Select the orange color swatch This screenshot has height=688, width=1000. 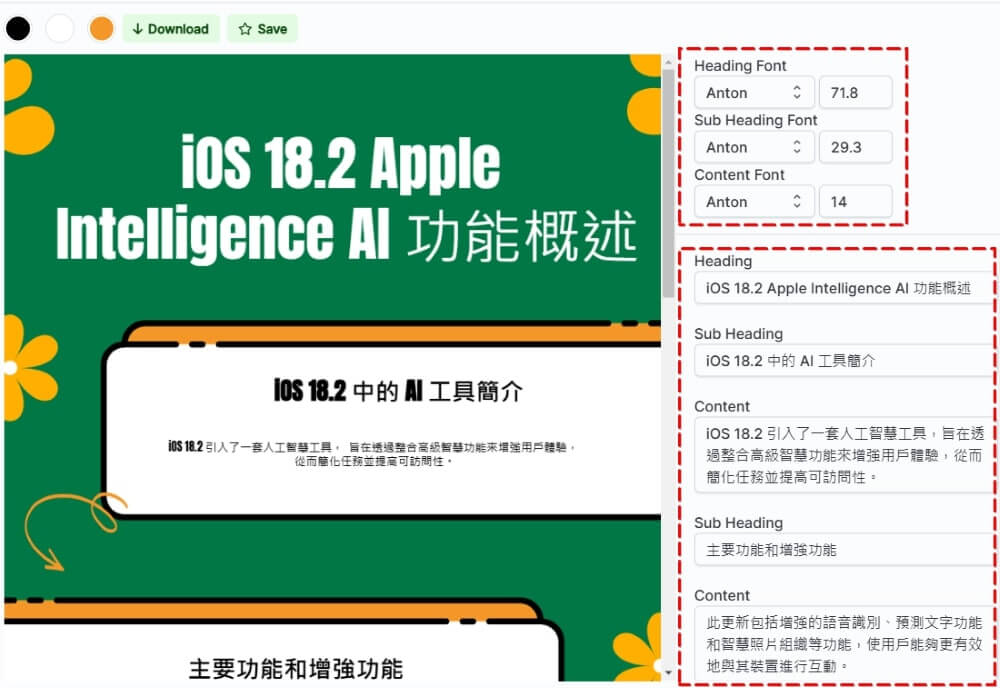click(x=100, y=28)
